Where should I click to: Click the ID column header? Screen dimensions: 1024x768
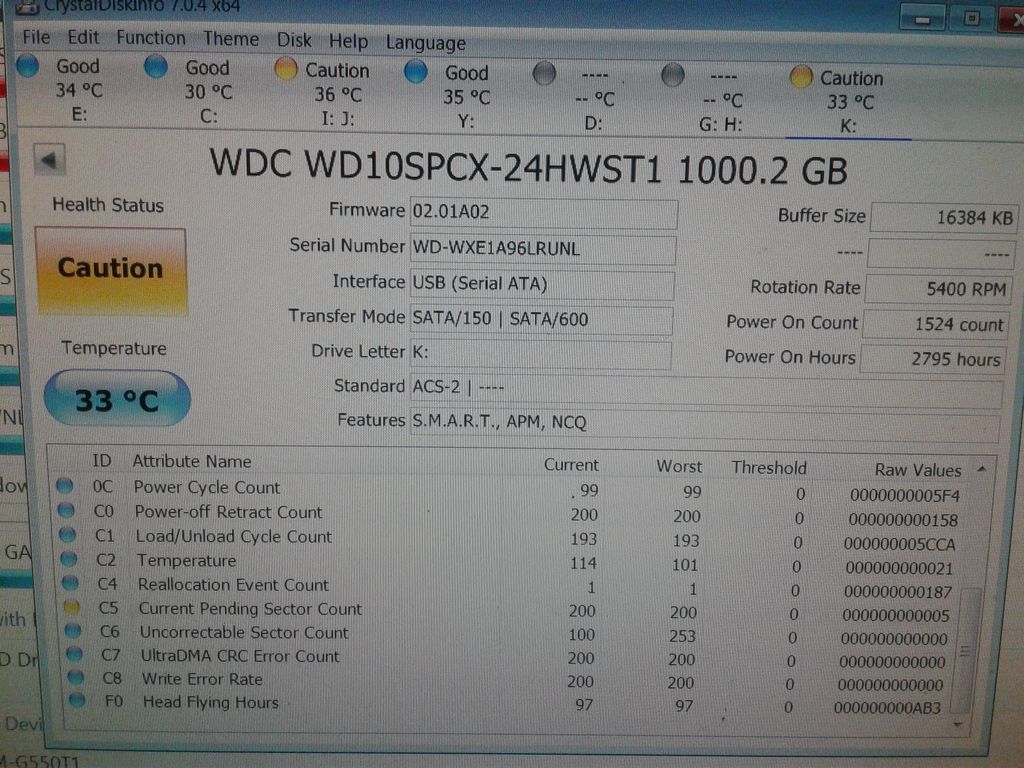[x=101, y=461]
